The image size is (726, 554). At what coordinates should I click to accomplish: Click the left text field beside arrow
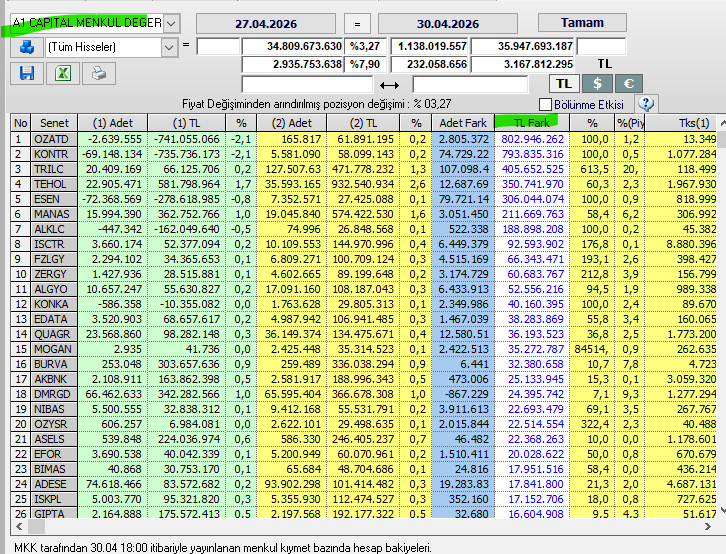tap(307, 85)
